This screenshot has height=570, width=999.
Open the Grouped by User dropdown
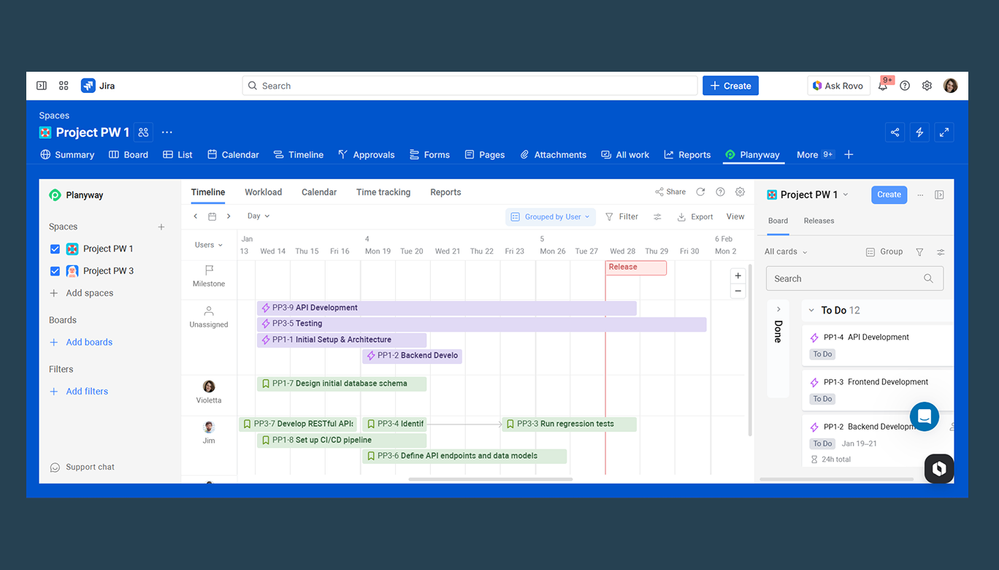coord(550,217)
